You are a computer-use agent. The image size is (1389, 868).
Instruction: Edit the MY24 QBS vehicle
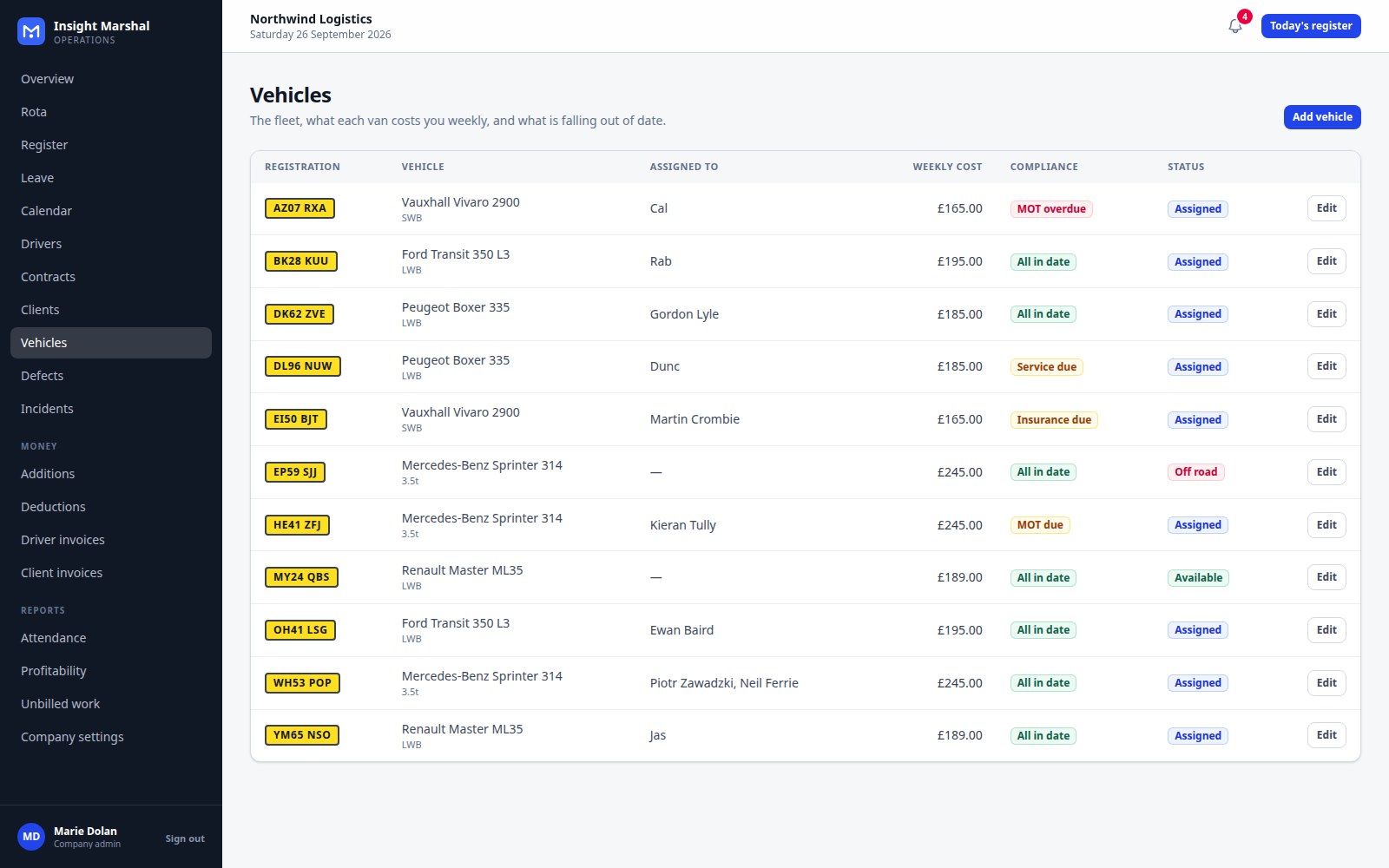click(1326, 577)
